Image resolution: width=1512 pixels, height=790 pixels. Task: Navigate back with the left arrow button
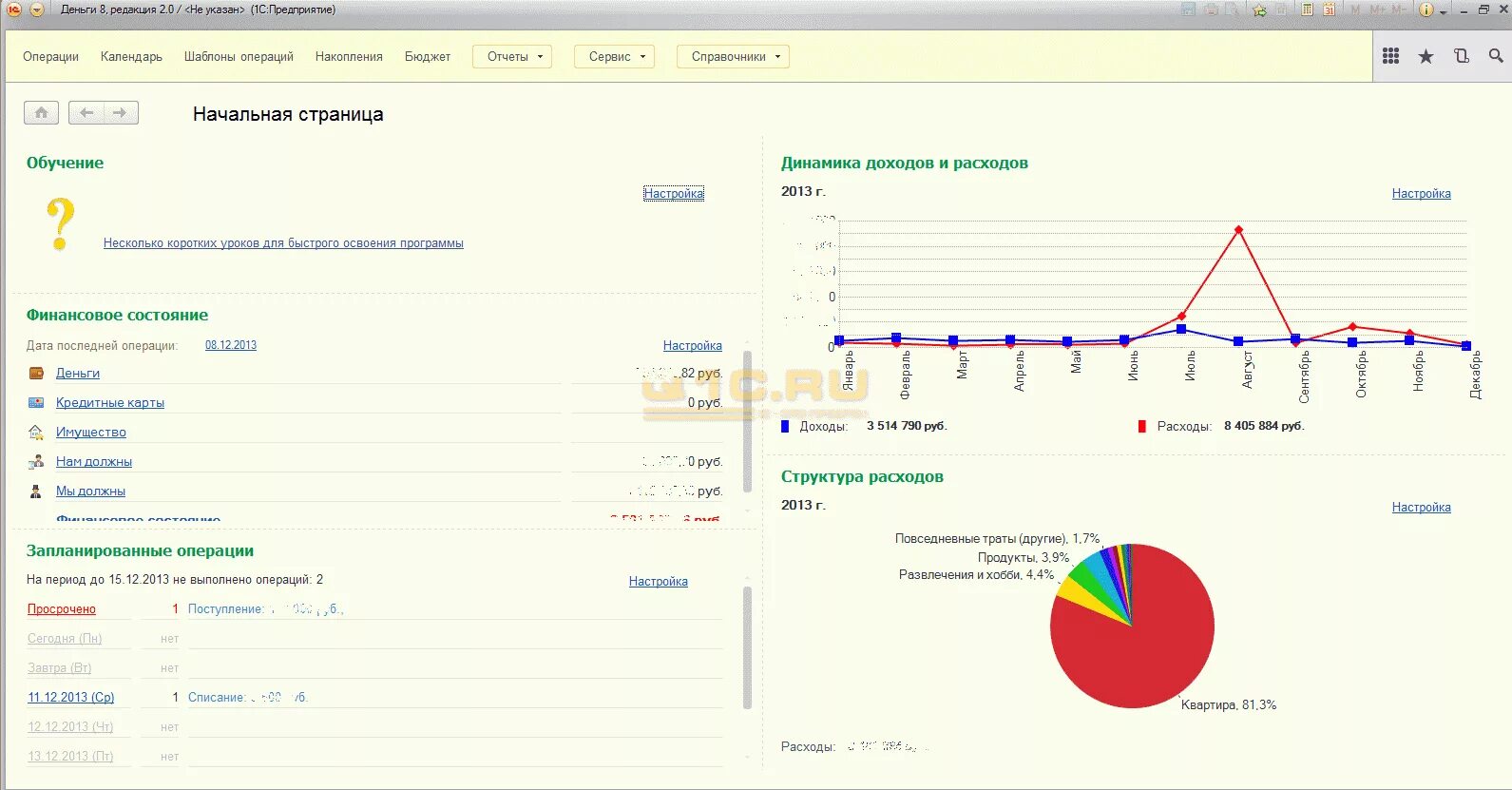click(86, 112)
